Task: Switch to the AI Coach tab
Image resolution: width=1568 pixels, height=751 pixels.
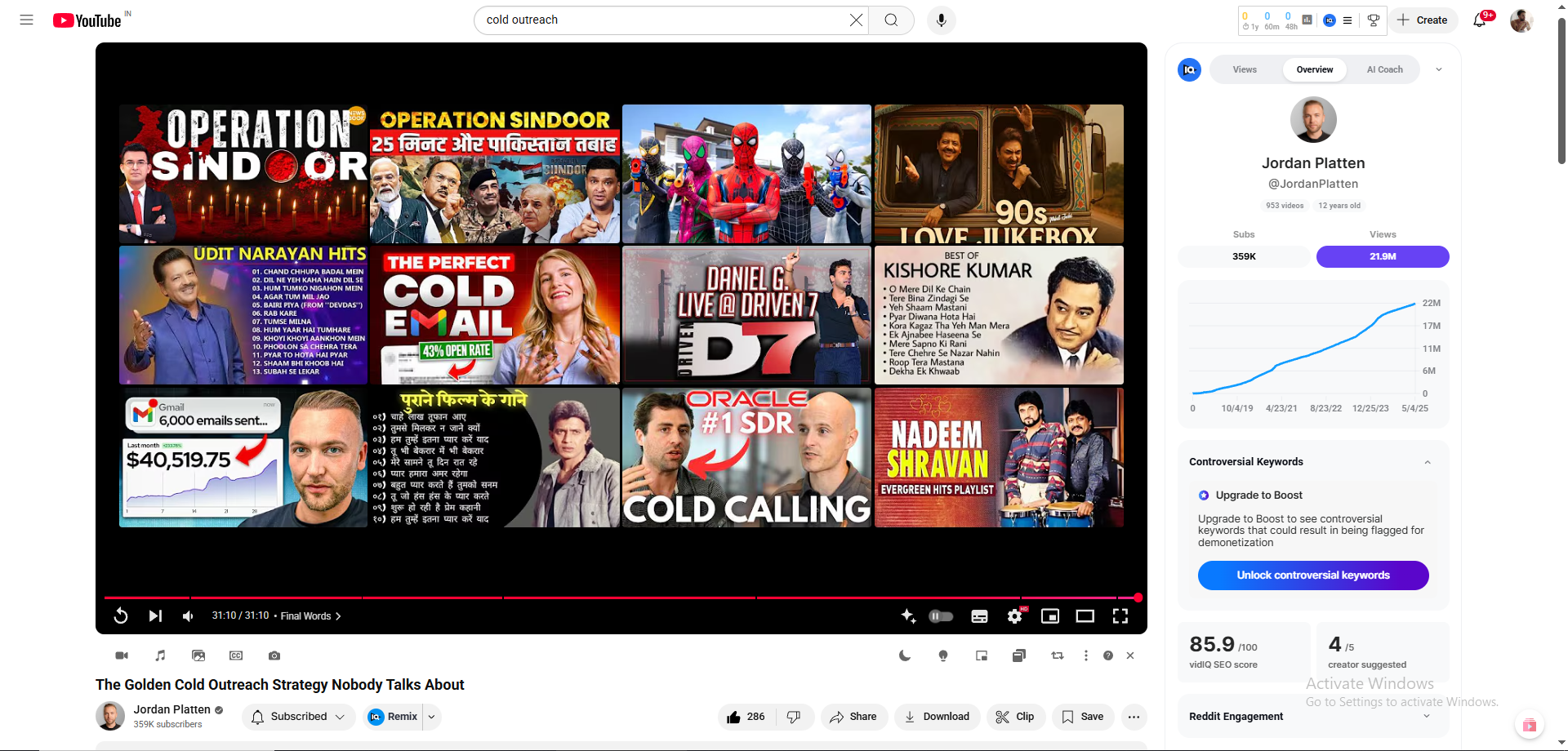Action: pyautogui.click(x=1385, y=69)
